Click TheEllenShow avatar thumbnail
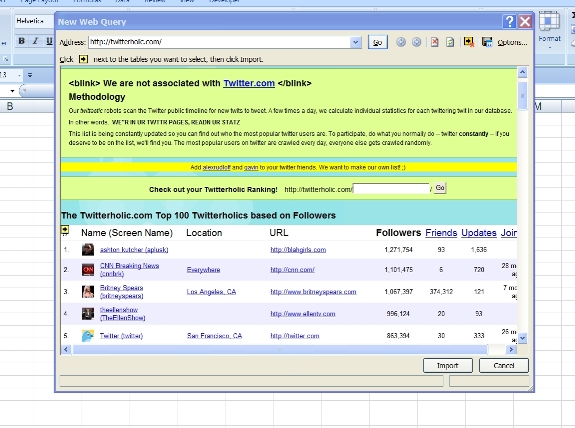 [88, 314]
